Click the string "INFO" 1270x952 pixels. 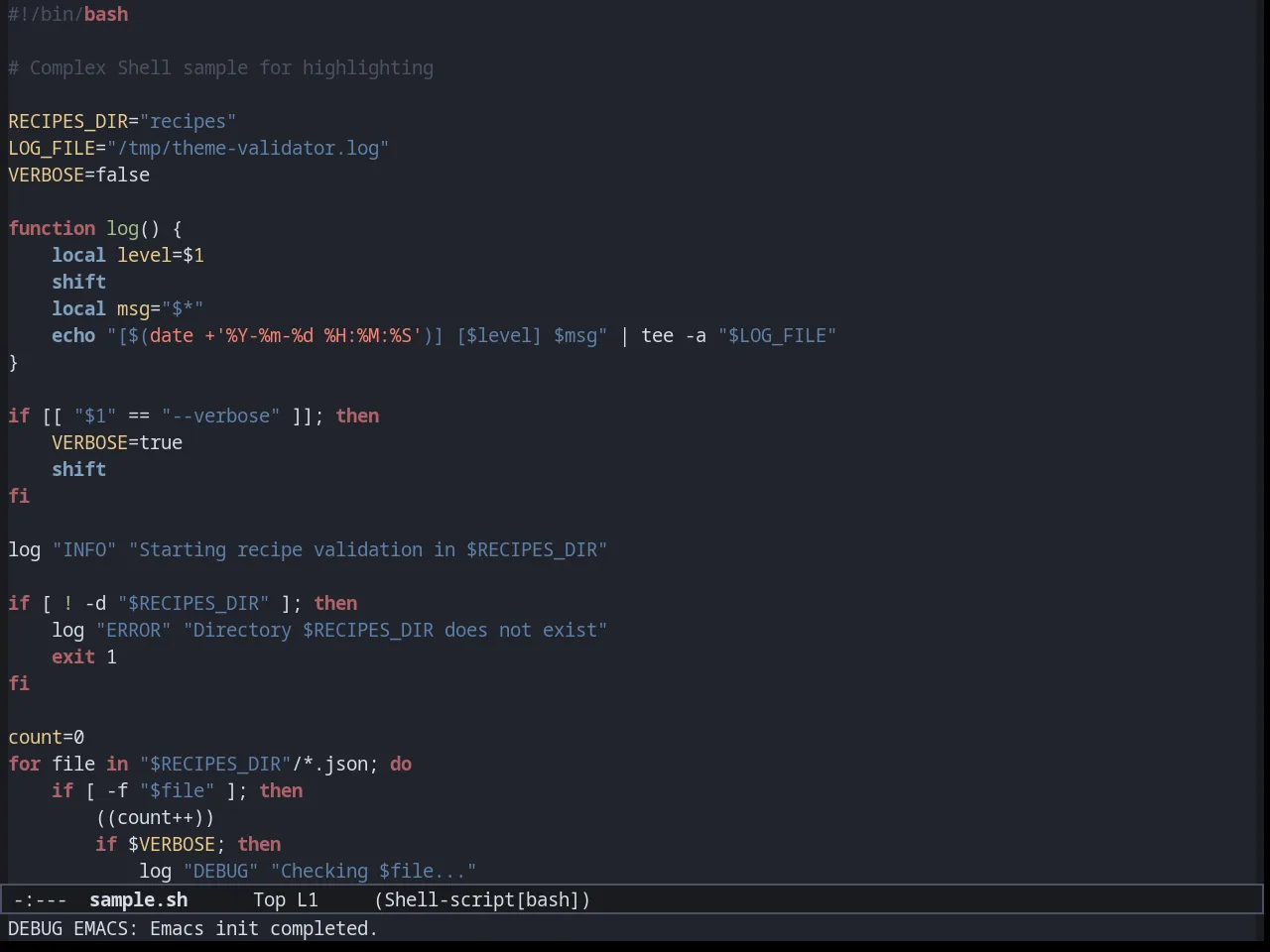pyautogui.click(x=84, y=549)
